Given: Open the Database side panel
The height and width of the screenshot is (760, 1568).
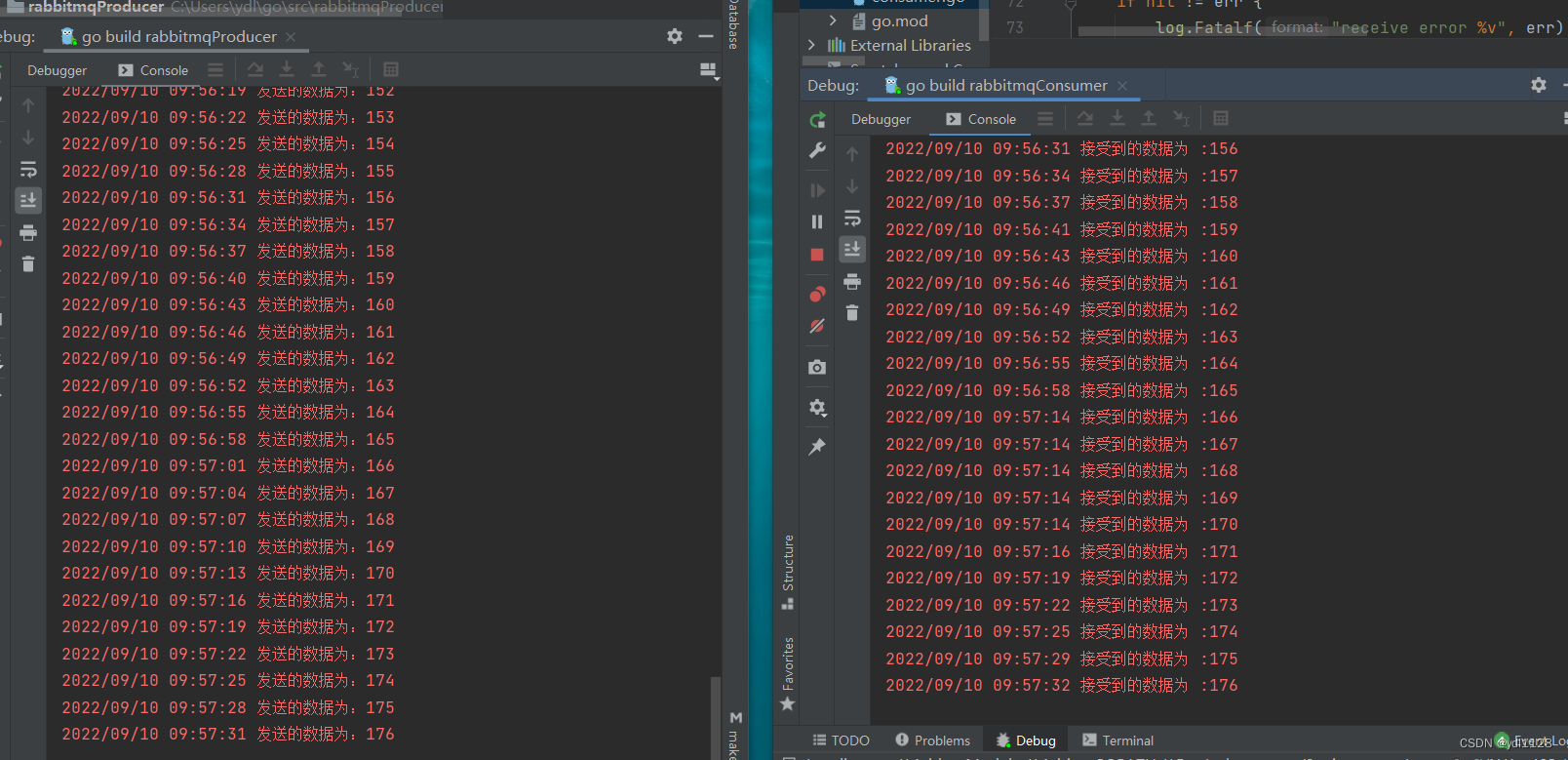Looking at the screenshot, I should coord(733,24).
